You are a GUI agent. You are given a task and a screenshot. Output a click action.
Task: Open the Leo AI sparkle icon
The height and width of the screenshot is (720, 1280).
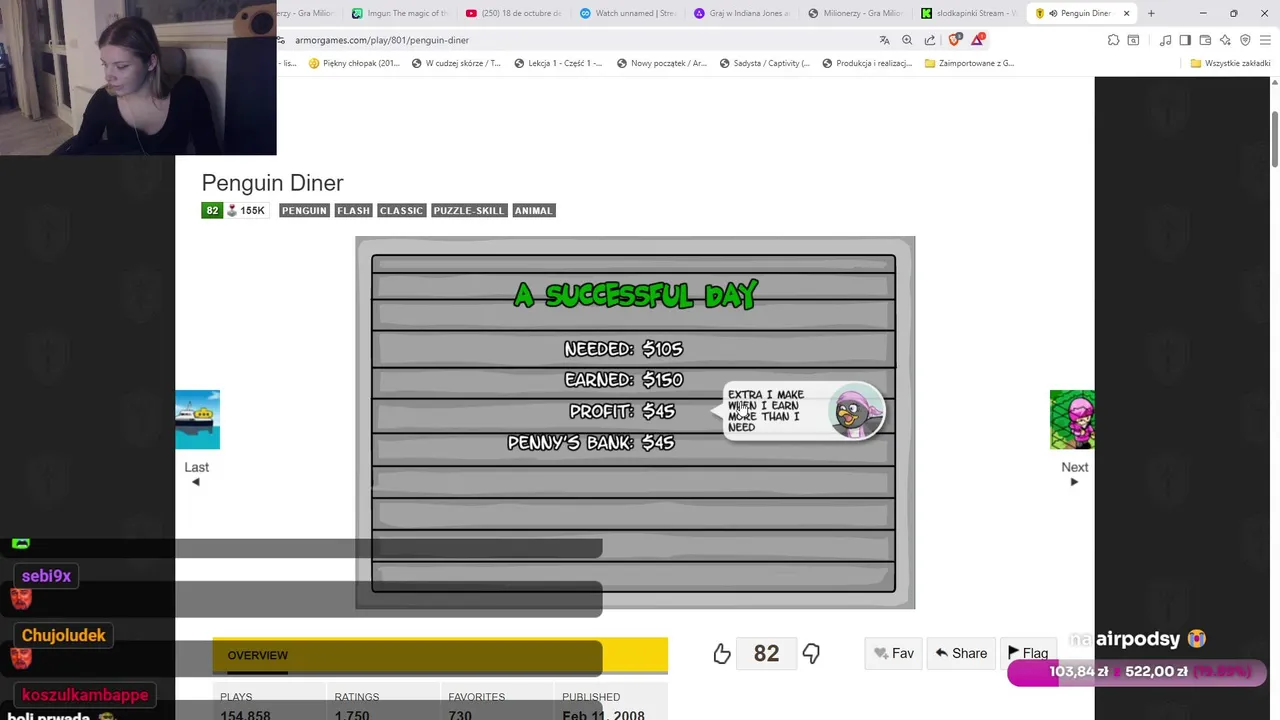[x=1225, y=40]
